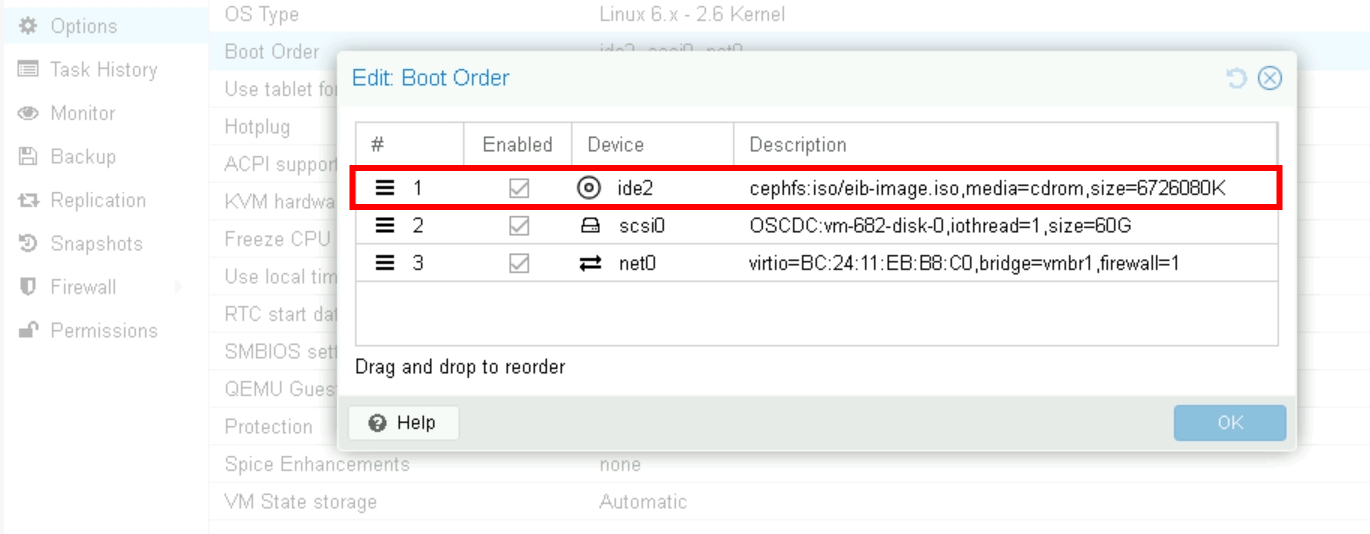Viewport: 1370px width, 534px height.
Task: Click the reset icon in dialog header
Action: click(1237, 78)
